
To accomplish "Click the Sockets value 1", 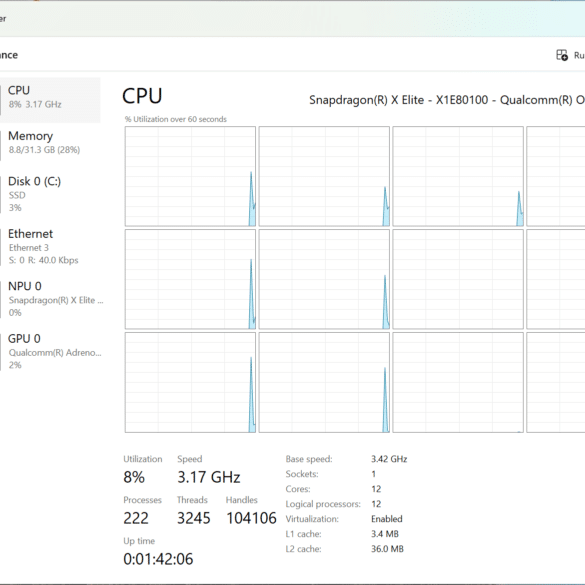I will [373, 474].
